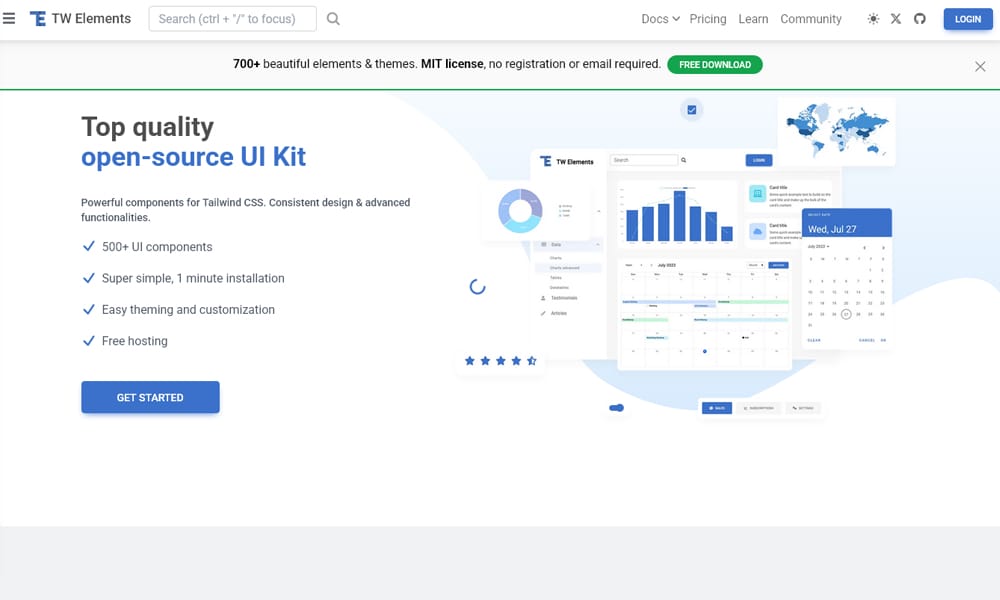Viewport: 1000px width, 600px height.
Task: Toggle the light/dark theme sun icon
Action: coord(872,18)
